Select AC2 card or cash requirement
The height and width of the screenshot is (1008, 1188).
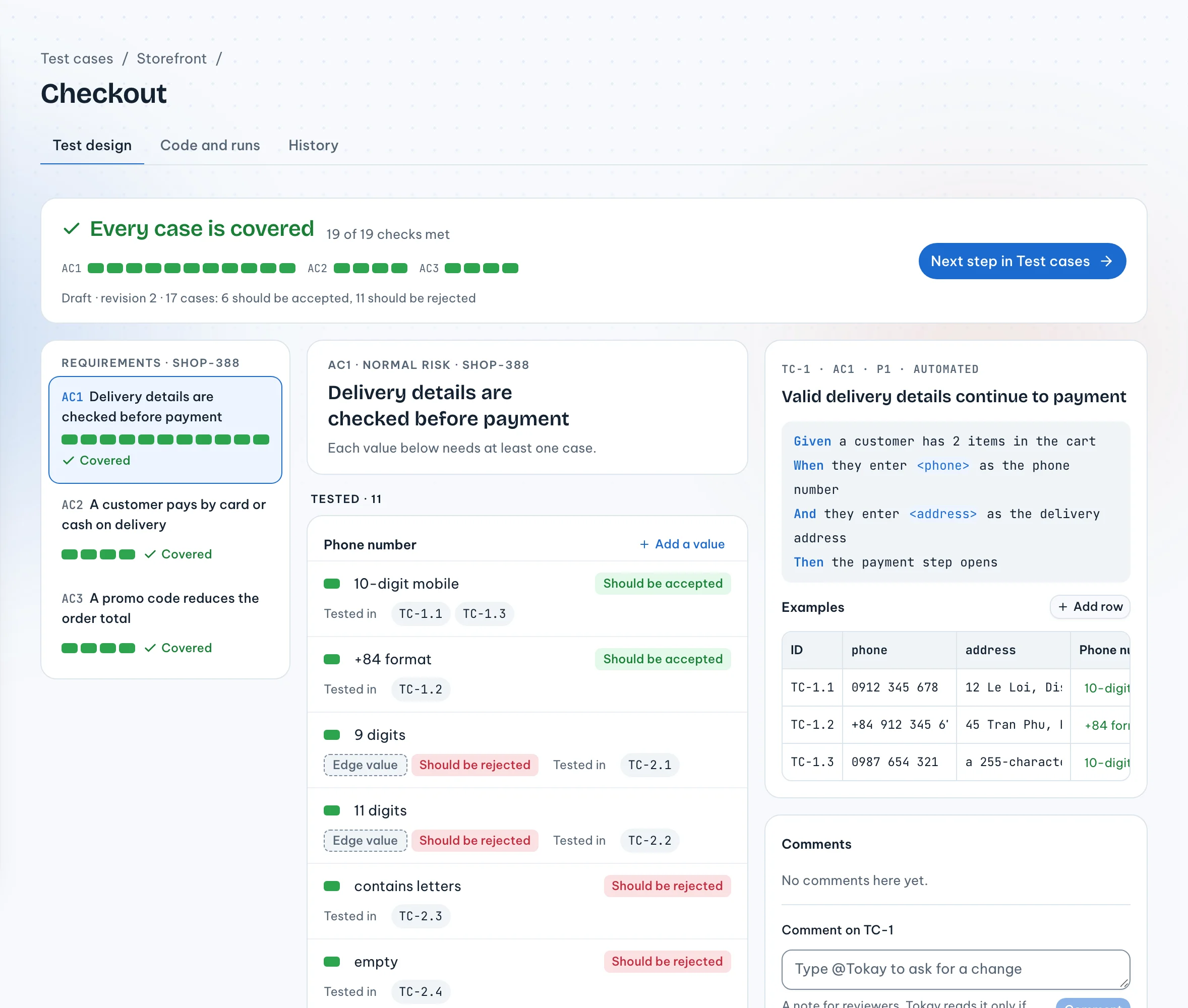click(x=165, y=529)
